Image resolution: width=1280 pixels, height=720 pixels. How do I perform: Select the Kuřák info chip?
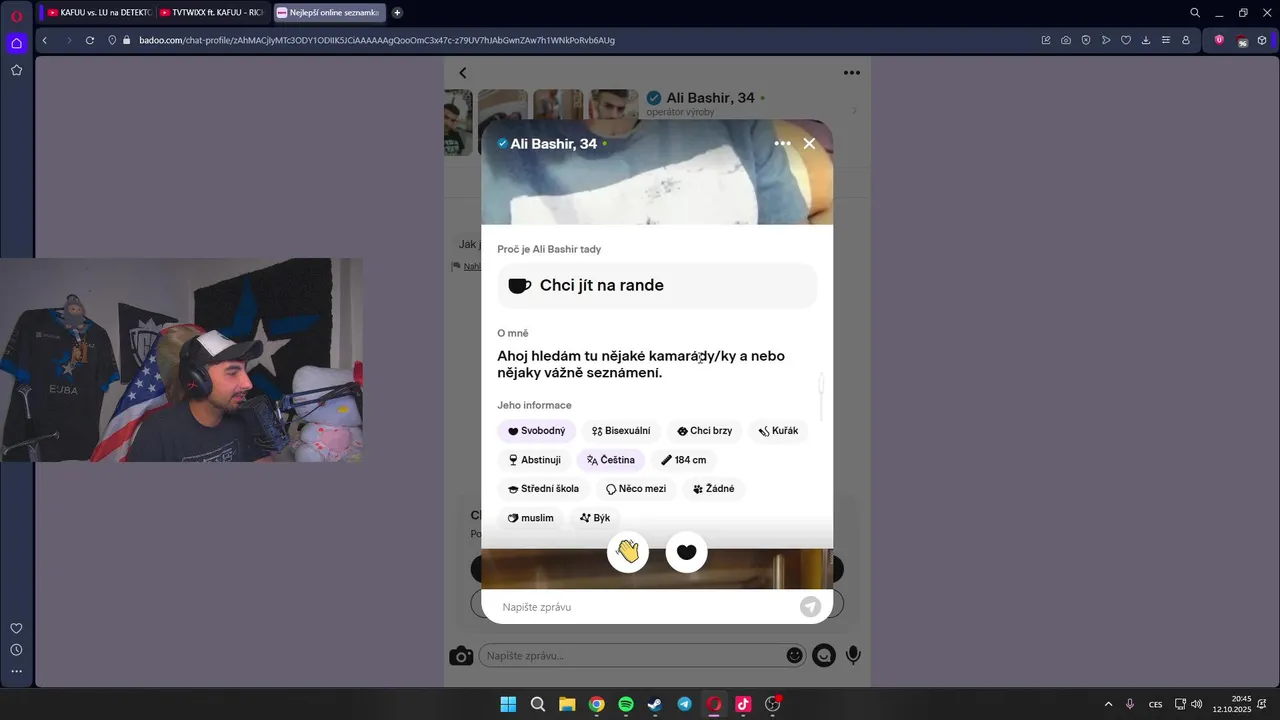coord(778,431)
